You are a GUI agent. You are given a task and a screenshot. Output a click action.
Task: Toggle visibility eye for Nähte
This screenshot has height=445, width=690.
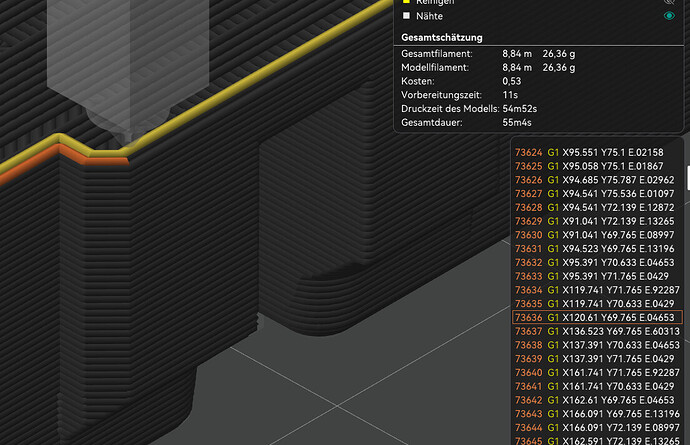coord(668,16)
